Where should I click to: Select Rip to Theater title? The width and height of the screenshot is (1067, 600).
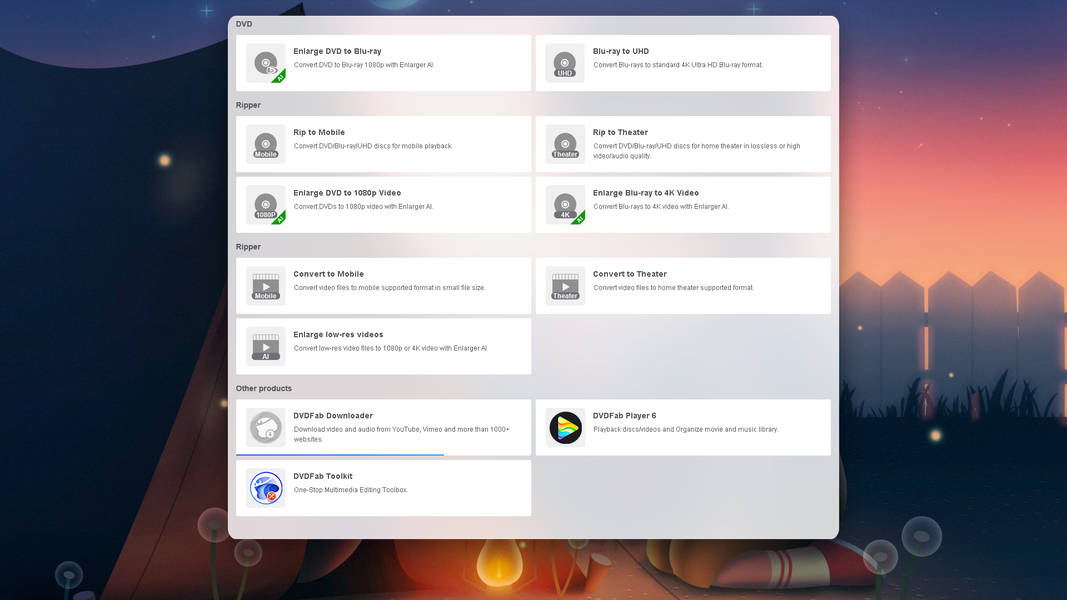(620, 132)
